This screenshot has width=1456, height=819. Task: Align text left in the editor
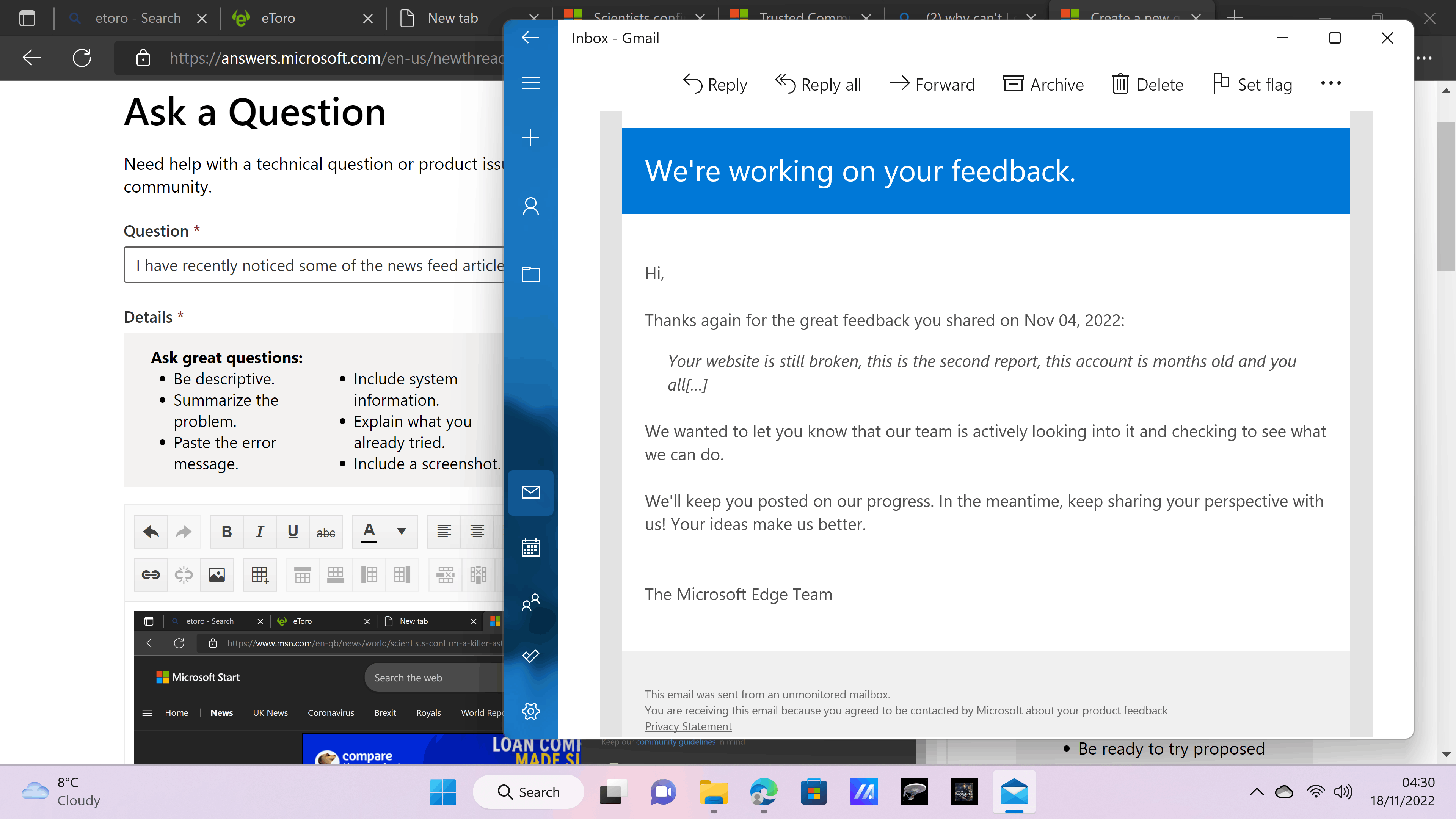tap(444, 531)
